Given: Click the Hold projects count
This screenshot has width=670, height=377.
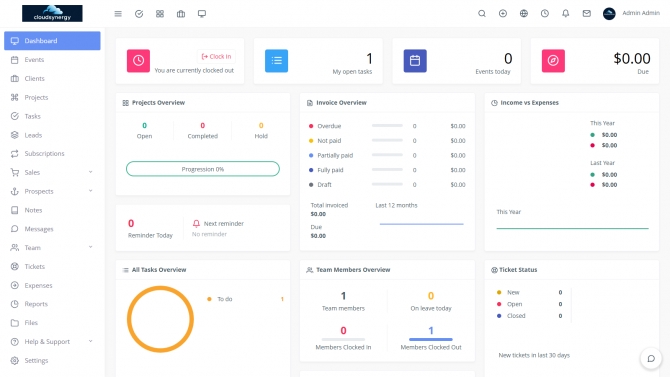Looking at the screenshot, I should [x=261, y=126].
